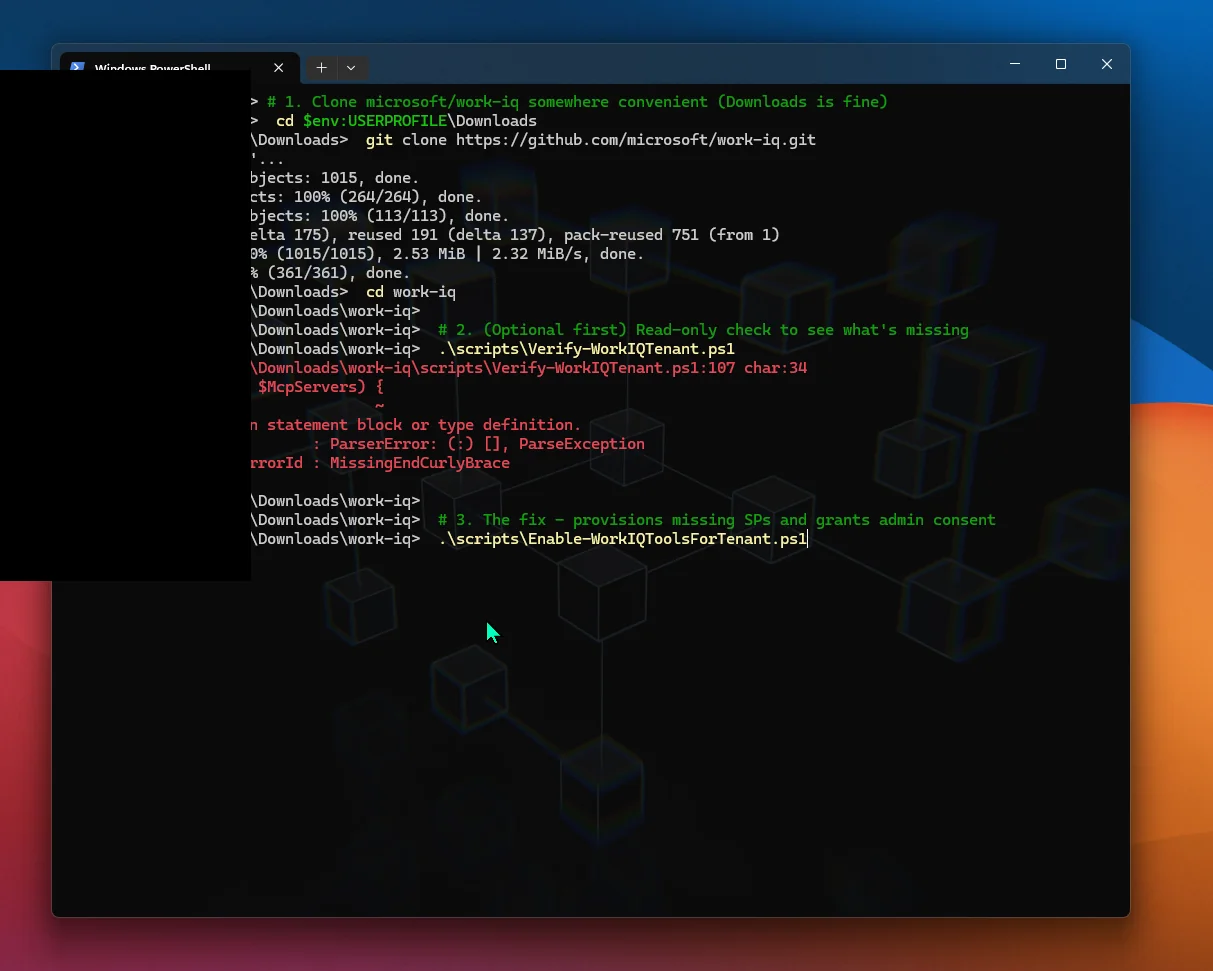
Task: Click the "bjects: 1015, done." line
Action: [335, 178]
